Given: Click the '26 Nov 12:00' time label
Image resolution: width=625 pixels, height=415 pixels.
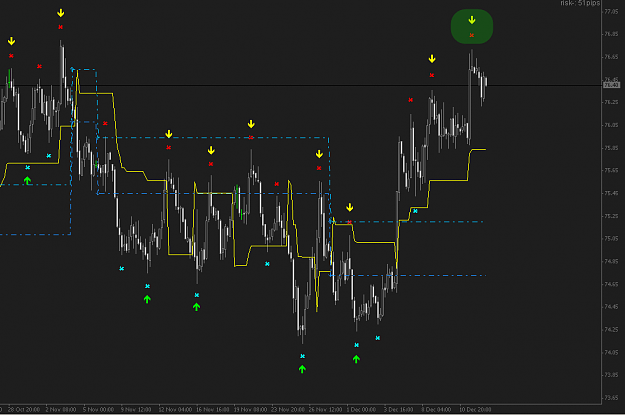Looking at the screenshot, I should point(326,409).
